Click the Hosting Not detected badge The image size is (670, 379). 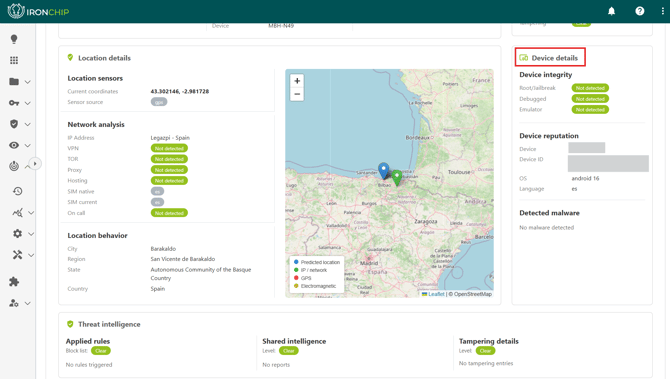pyautogui.click(x=169, y=181)
